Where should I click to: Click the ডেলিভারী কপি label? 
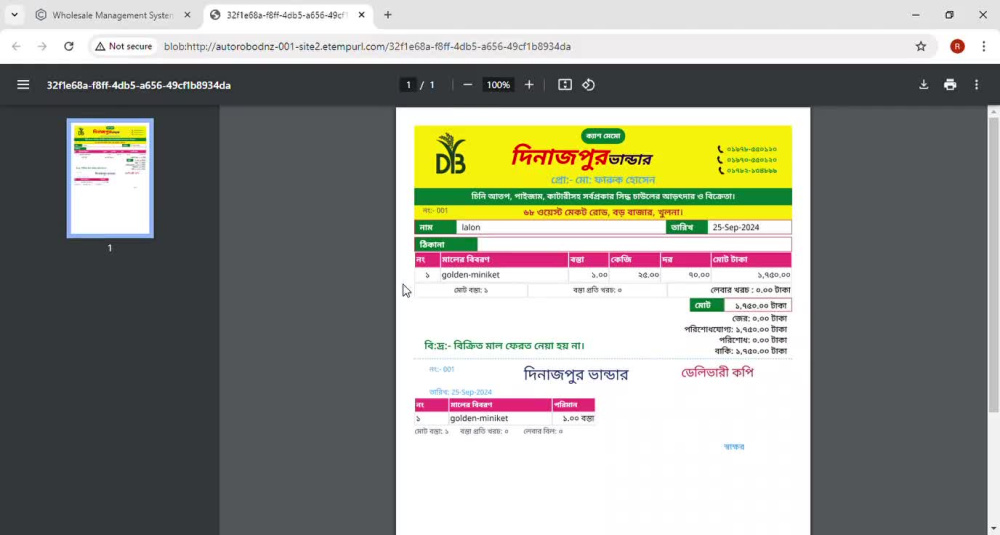pos(717,372)
